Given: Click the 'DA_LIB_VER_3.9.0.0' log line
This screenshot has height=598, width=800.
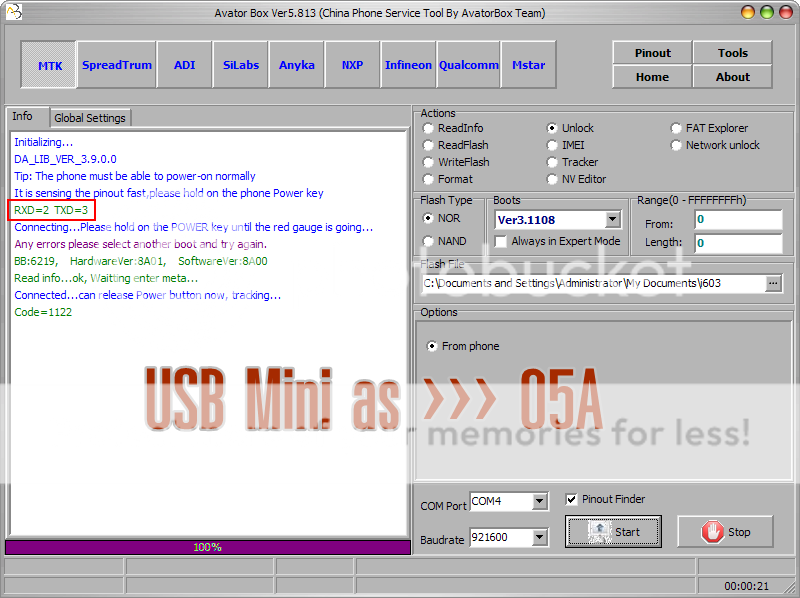Looking at the screenshot, I should (65, 159).
